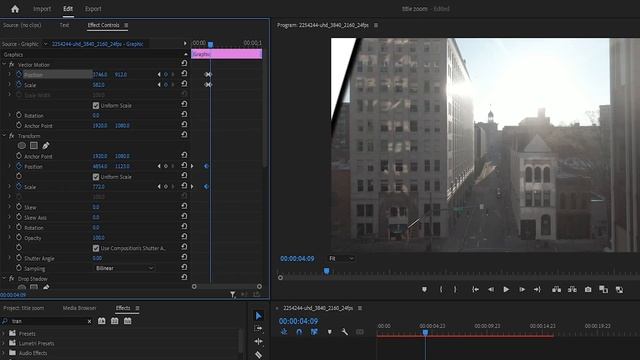Open the Sampling Bilinear dropdown

pos(124,268)
